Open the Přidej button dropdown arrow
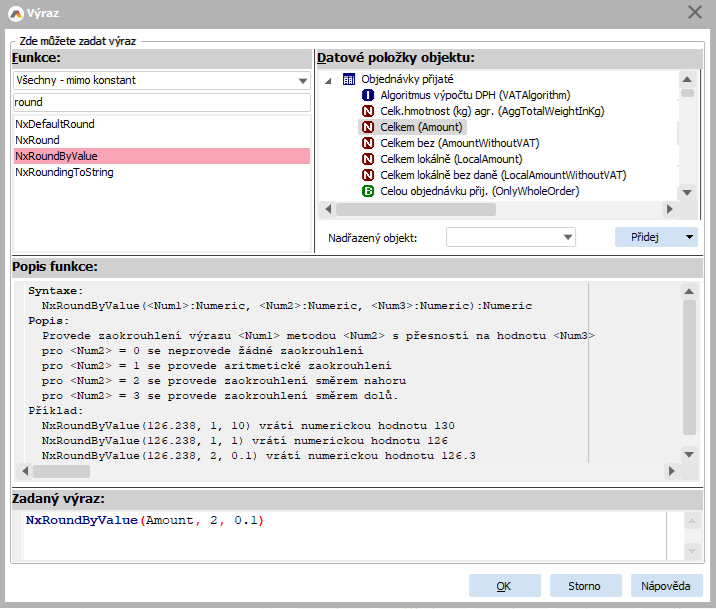 click(689, 237)
